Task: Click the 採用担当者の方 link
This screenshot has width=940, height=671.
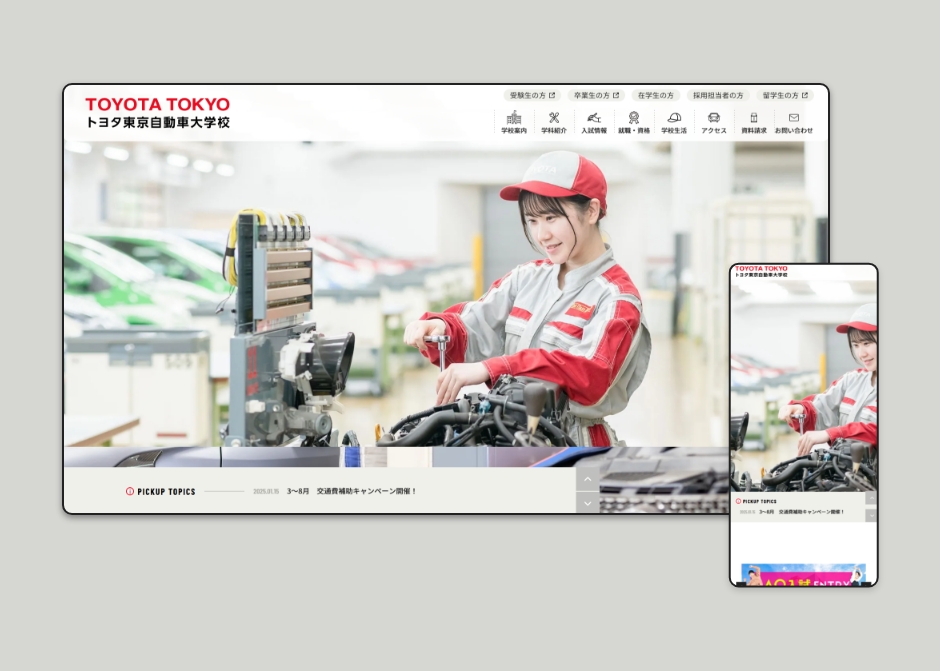Action: 719,96
